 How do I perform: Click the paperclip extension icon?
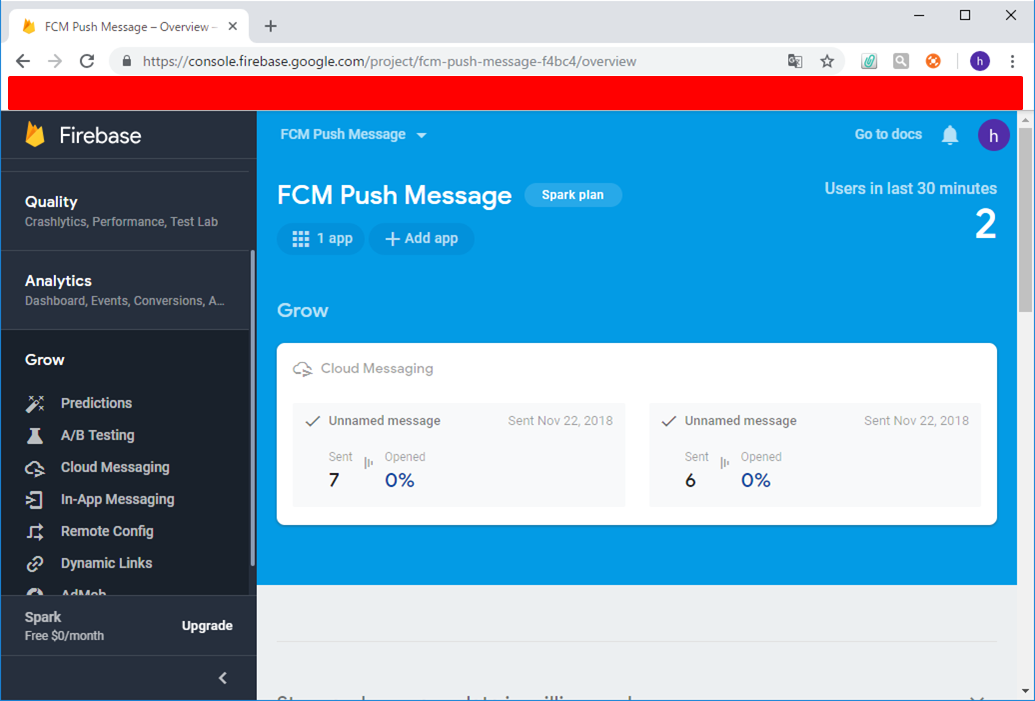pos(869,61)
